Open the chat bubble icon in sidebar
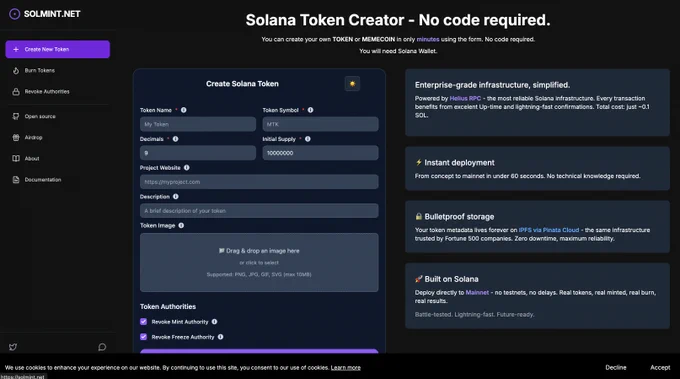Image resolution: width=680 pixels, height=379 pixels. point(102,347)
